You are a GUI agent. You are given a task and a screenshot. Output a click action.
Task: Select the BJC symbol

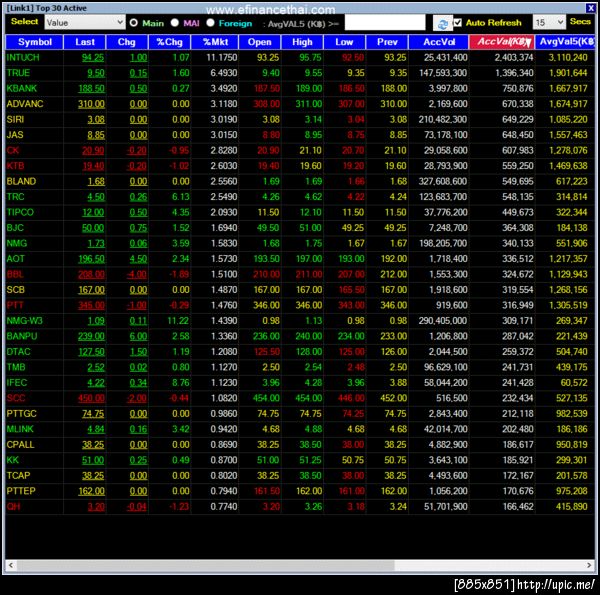coord(15,228)
